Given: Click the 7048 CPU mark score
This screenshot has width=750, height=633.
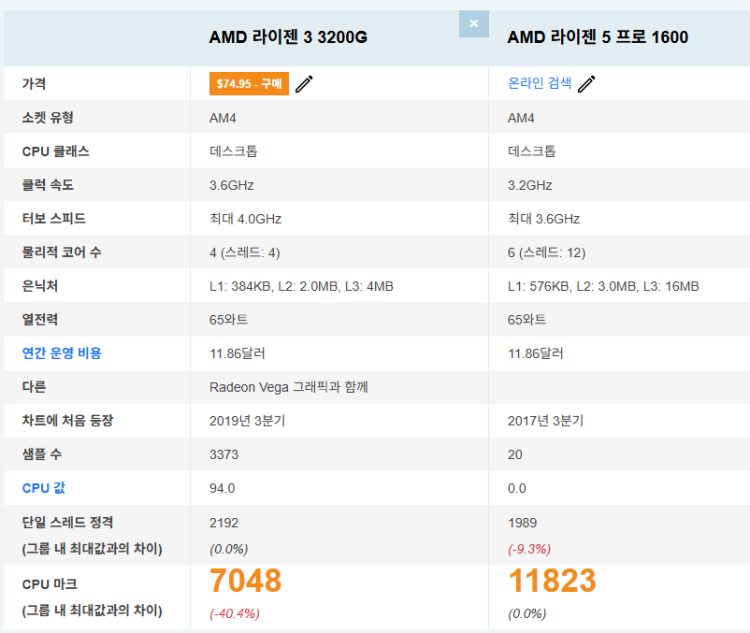Looking at the screenshot, I should (x=245, y=581).
